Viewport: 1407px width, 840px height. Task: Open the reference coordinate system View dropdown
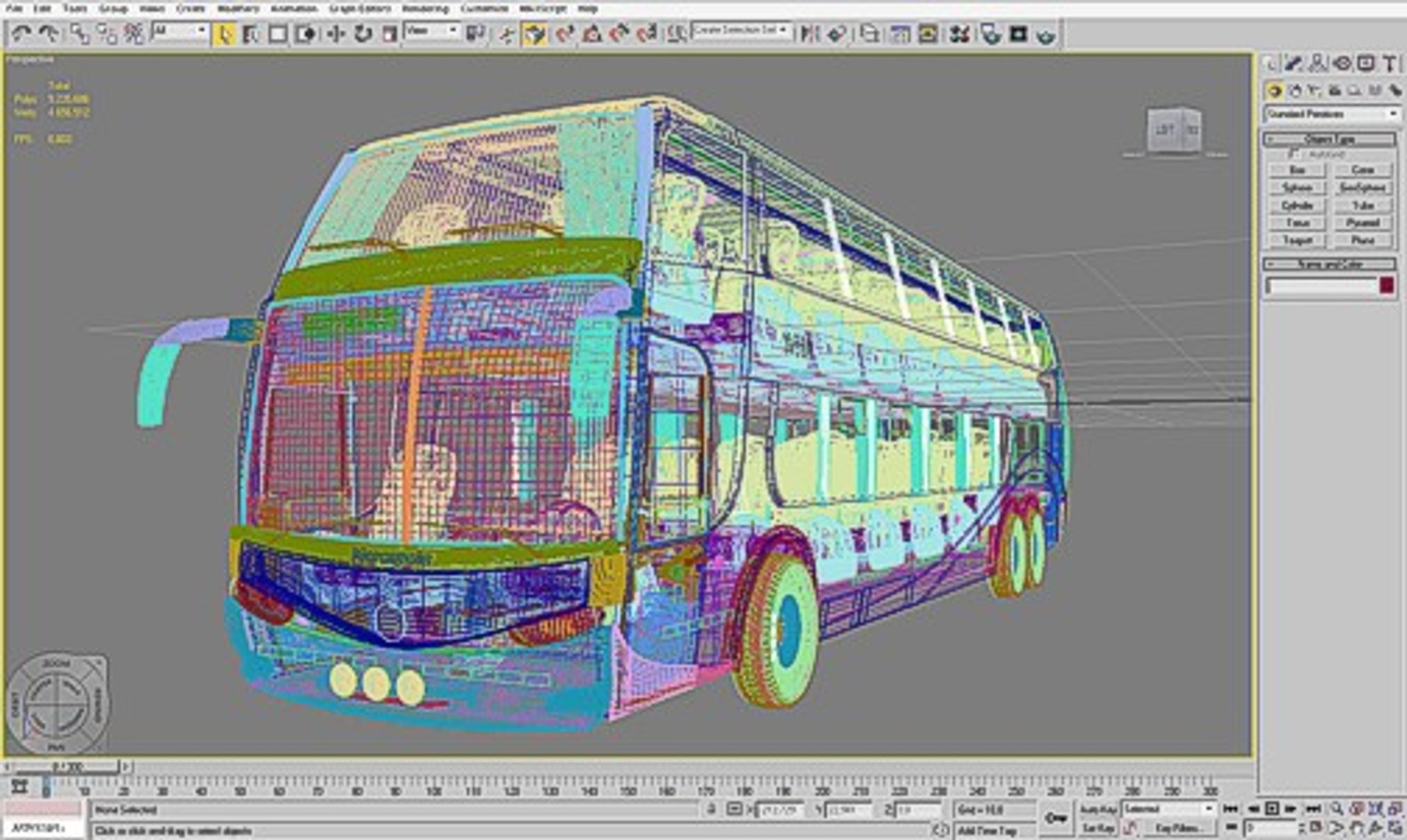[432, 31]
